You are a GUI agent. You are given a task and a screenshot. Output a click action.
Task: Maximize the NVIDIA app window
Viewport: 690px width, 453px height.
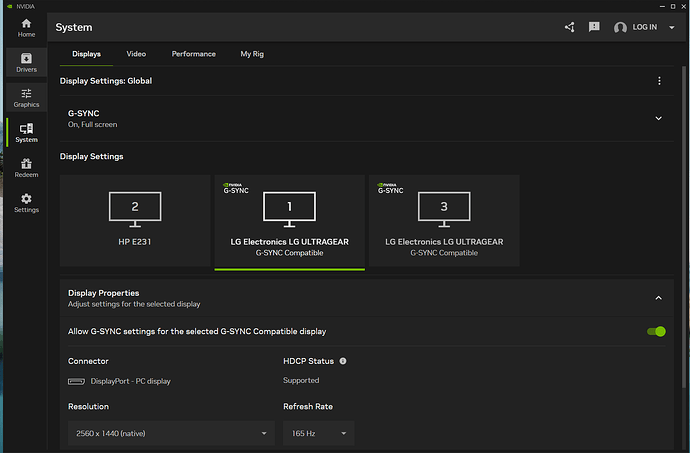(x=673, y=6)
